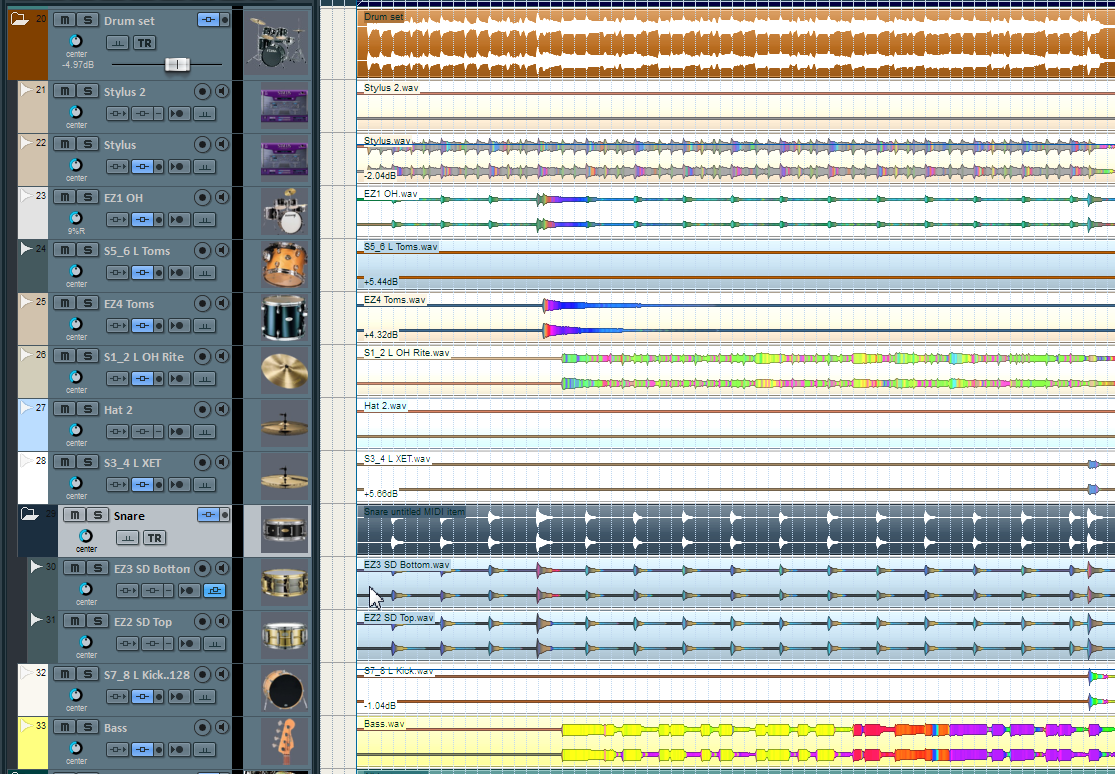Solo the S5_6 L Toms track
This screenshot has width=1115, height=774.
[87, 250]
